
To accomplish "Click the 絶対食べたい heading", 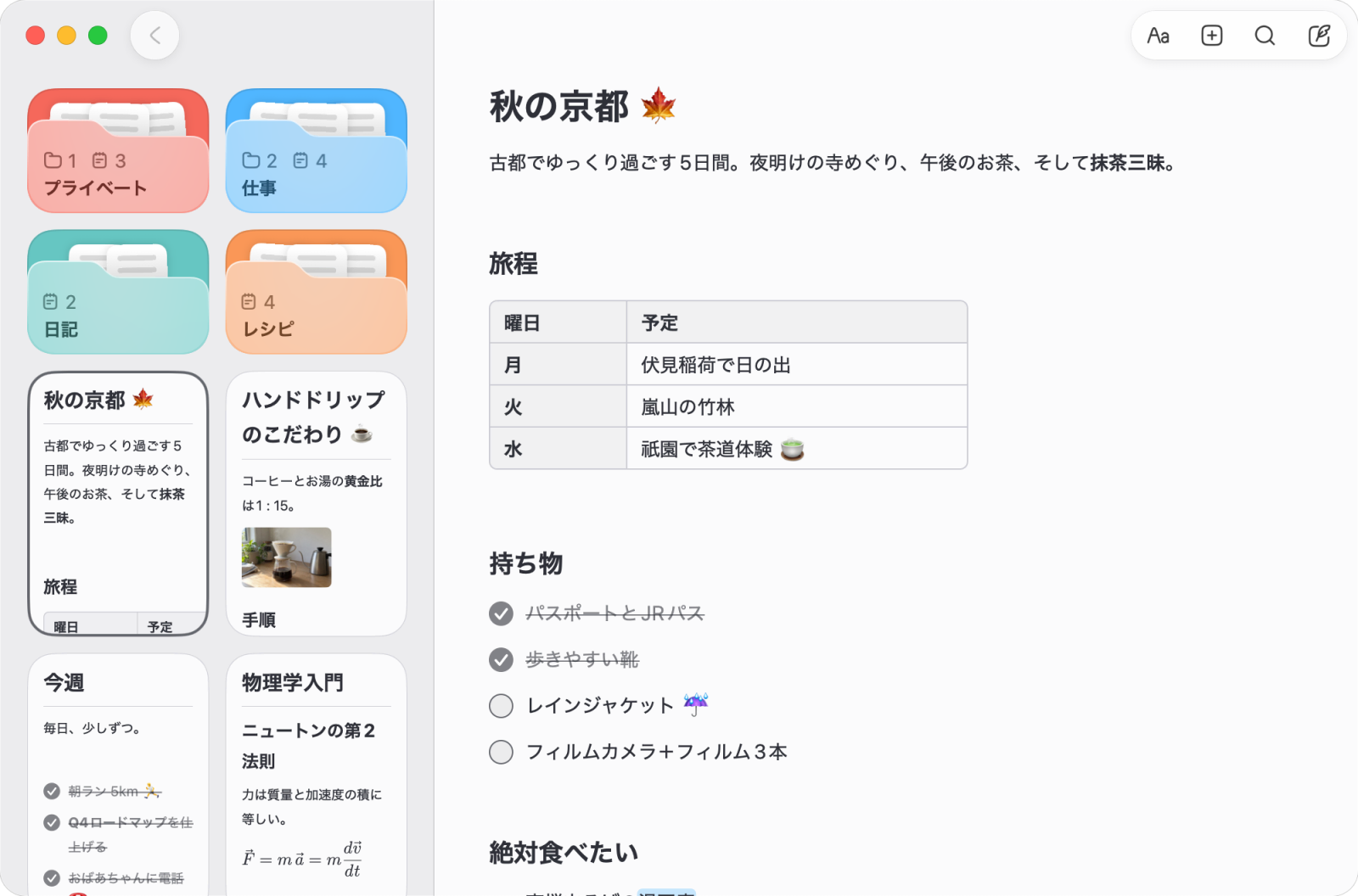I will tap(564, 853).
